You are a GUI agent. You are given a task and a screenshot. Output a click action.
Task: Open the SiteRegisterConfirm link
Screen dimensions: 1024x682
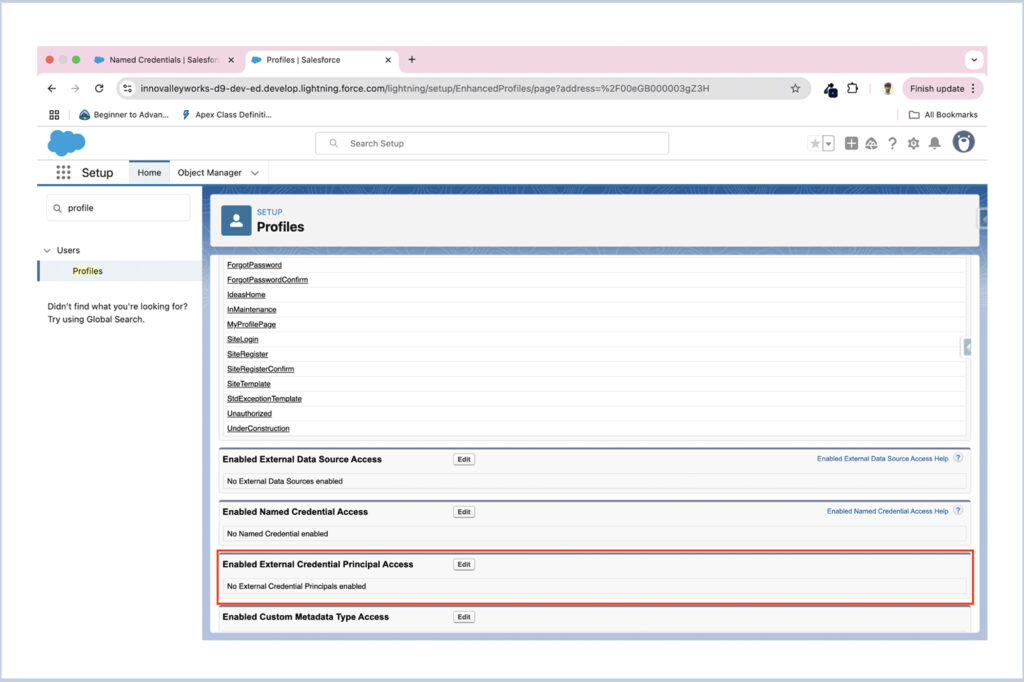click(x=261, y=369)
